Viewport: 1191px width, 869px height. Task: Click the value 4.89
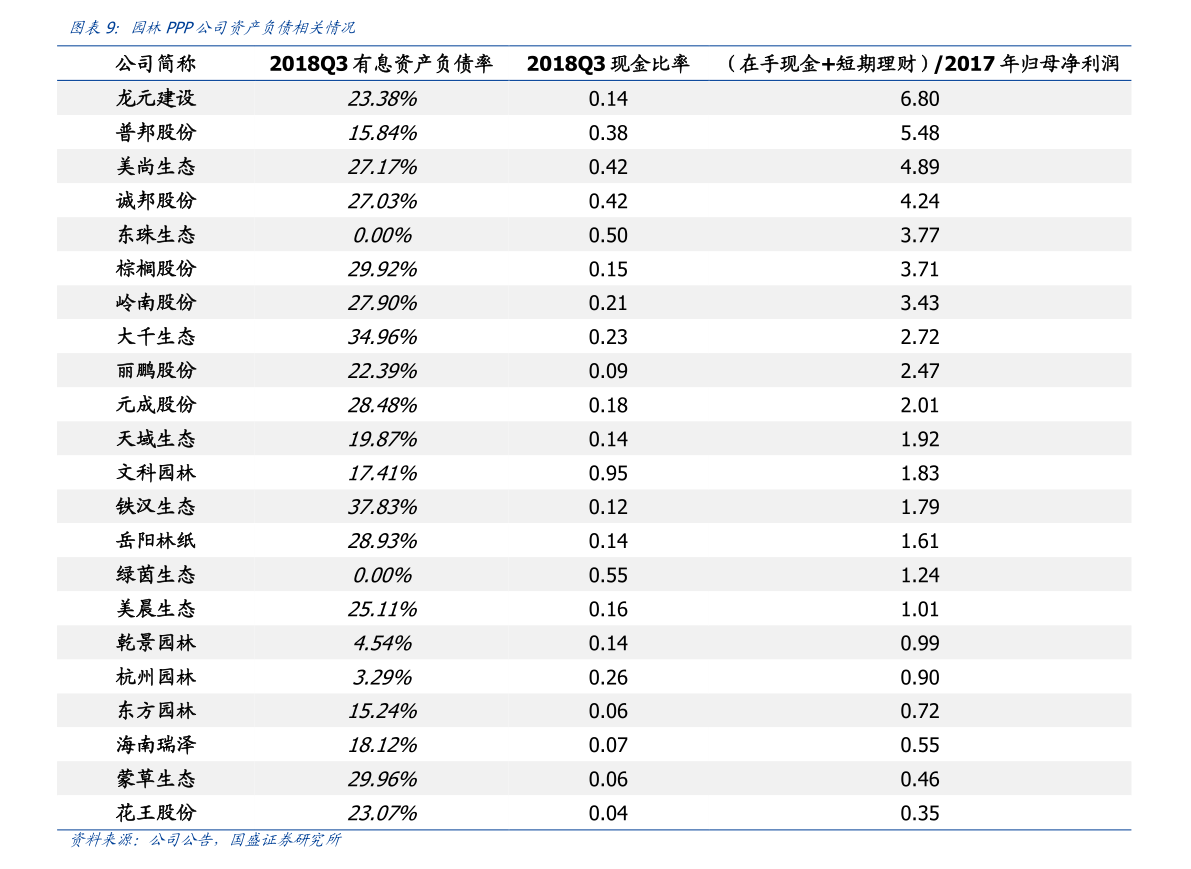[x=920, y=167]
